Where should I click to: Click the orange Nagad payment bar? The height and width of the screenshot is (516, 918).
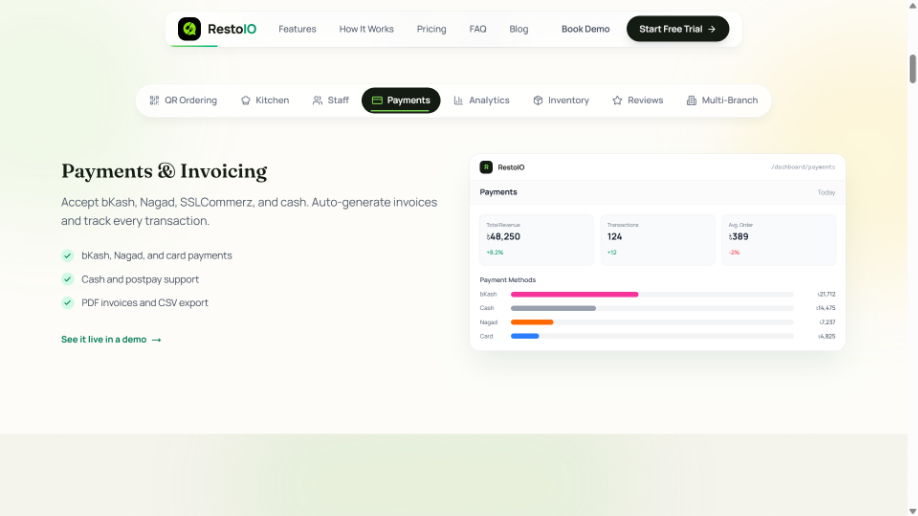click(x=532, y=322)
